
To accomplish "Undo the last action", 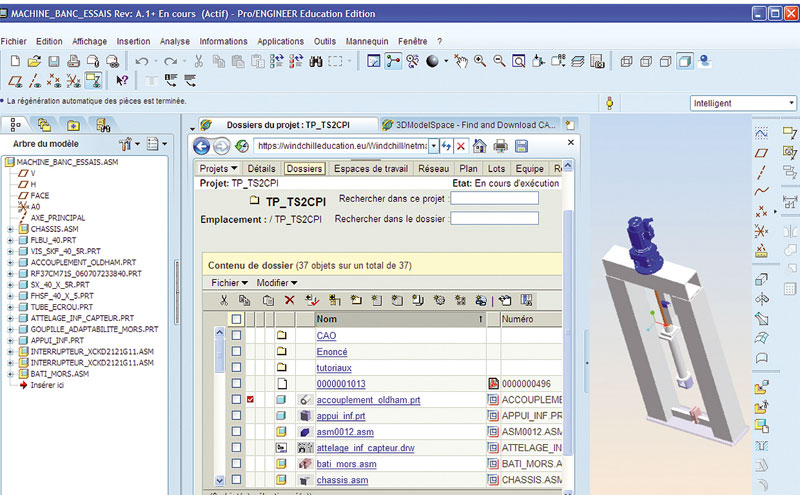I will pos(142,61).
